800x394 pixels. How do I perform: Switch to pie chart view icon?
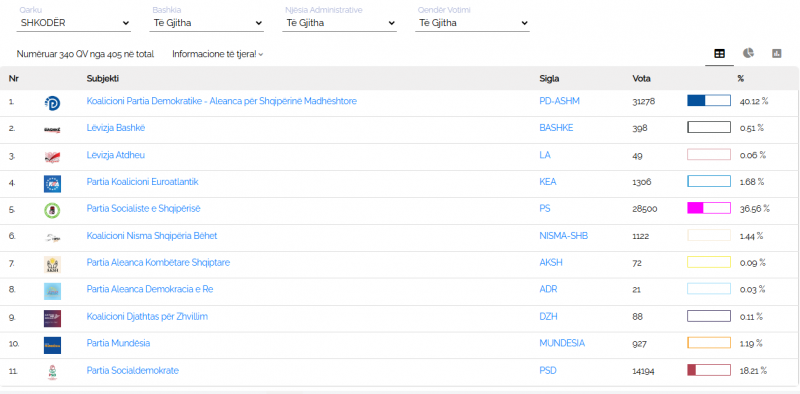(x=748, y=53)
